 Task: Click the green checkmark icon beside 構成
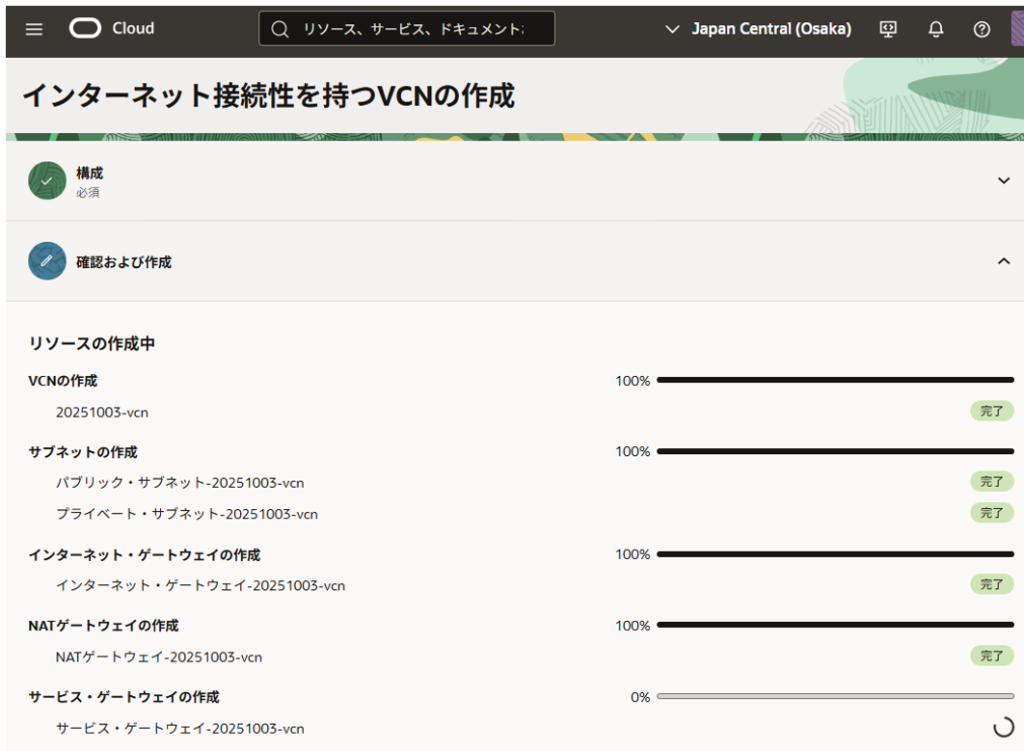(47, 181)
